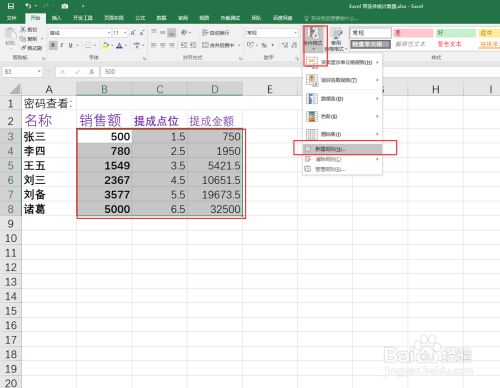Click the Accounting number format icon
Screen dimensions: 500x388
pyautogui.click(x=250, y=45)
